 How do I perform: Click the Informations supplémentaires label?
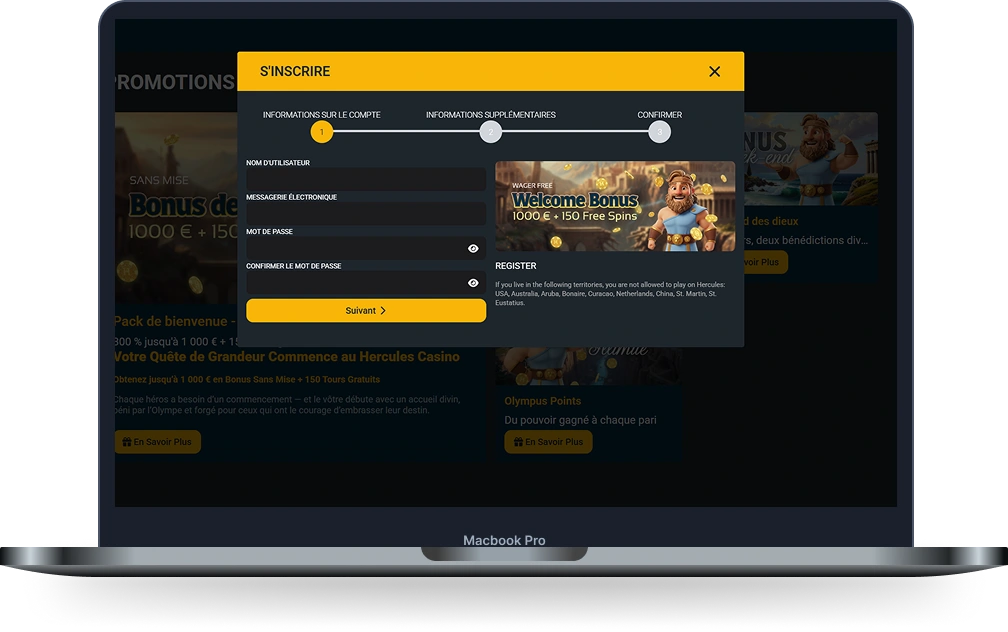[x=490, y=114]
